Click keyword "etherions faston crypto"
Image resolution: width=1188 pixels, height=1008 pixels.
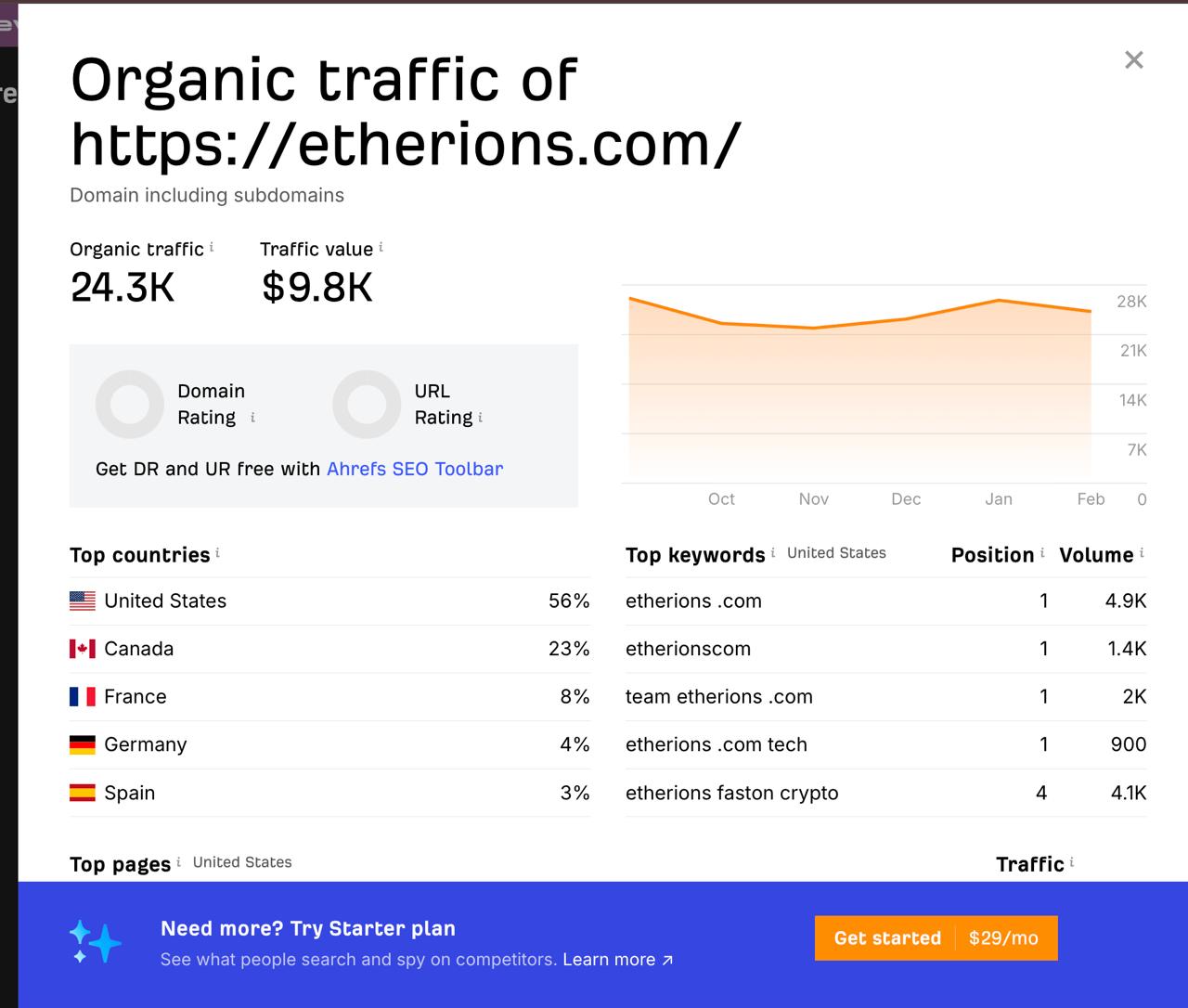pyautogui.click(x=731, y=793)
